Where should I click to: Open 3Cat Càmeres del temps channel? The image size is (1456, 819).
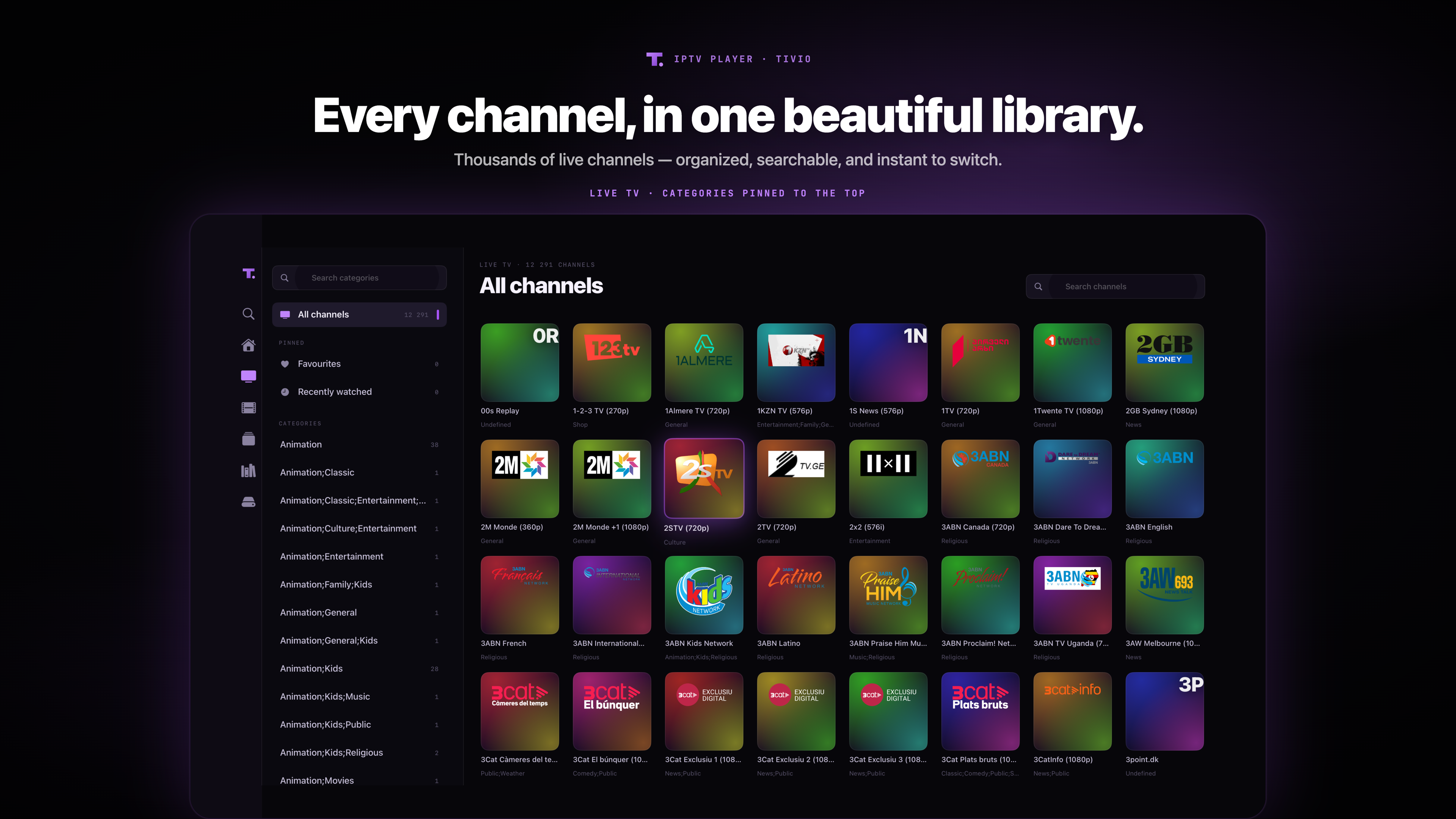click(x=519, y=711)
